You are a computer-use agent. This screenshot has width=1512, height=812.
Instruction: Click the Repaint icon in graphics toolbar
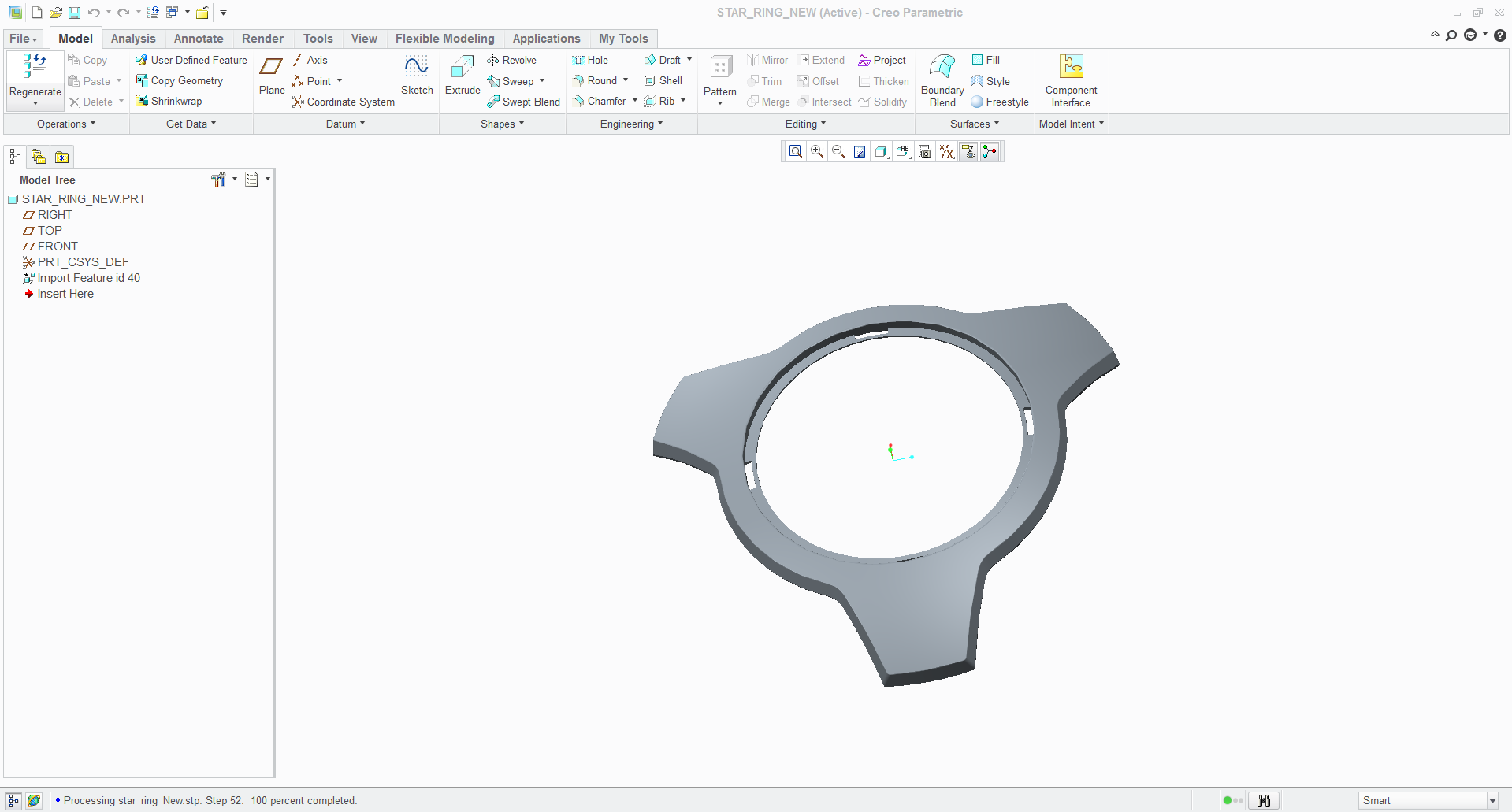point(860,151)
